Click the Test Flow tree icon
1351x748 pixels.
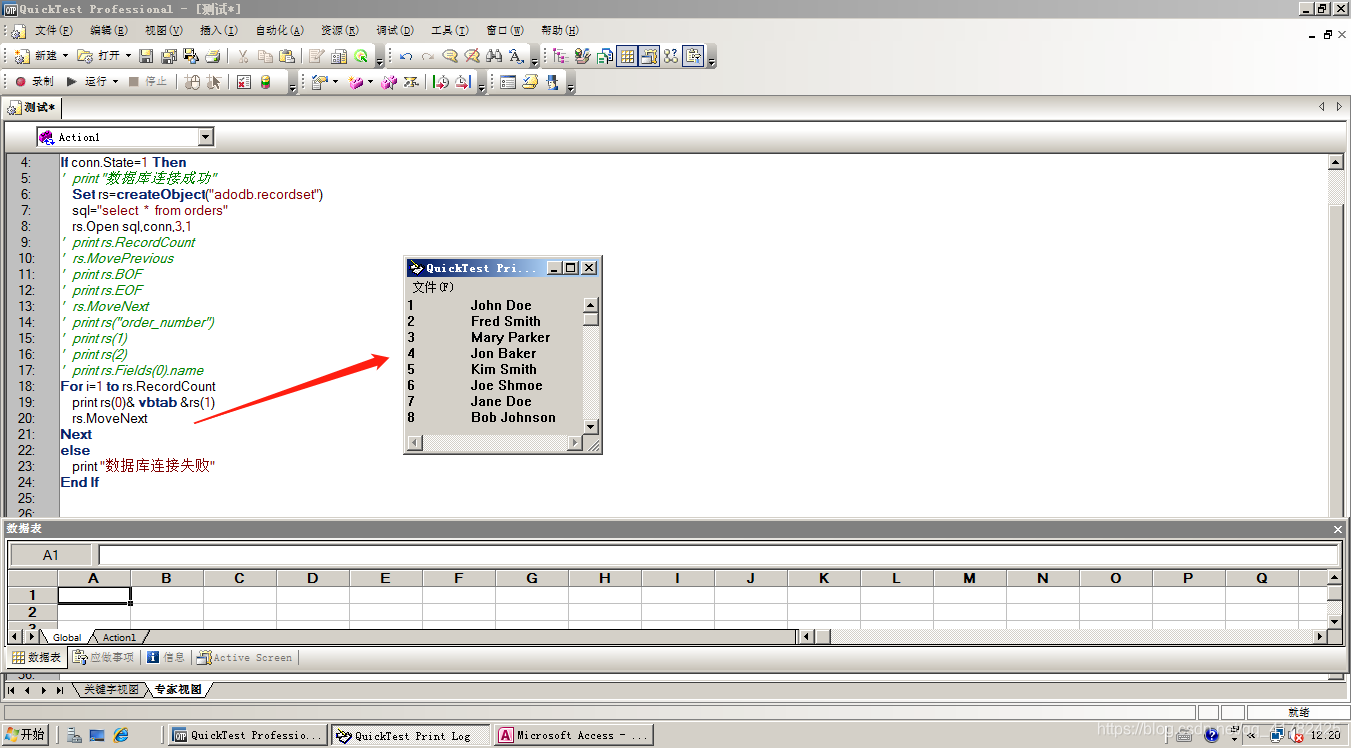click(560, 56)
